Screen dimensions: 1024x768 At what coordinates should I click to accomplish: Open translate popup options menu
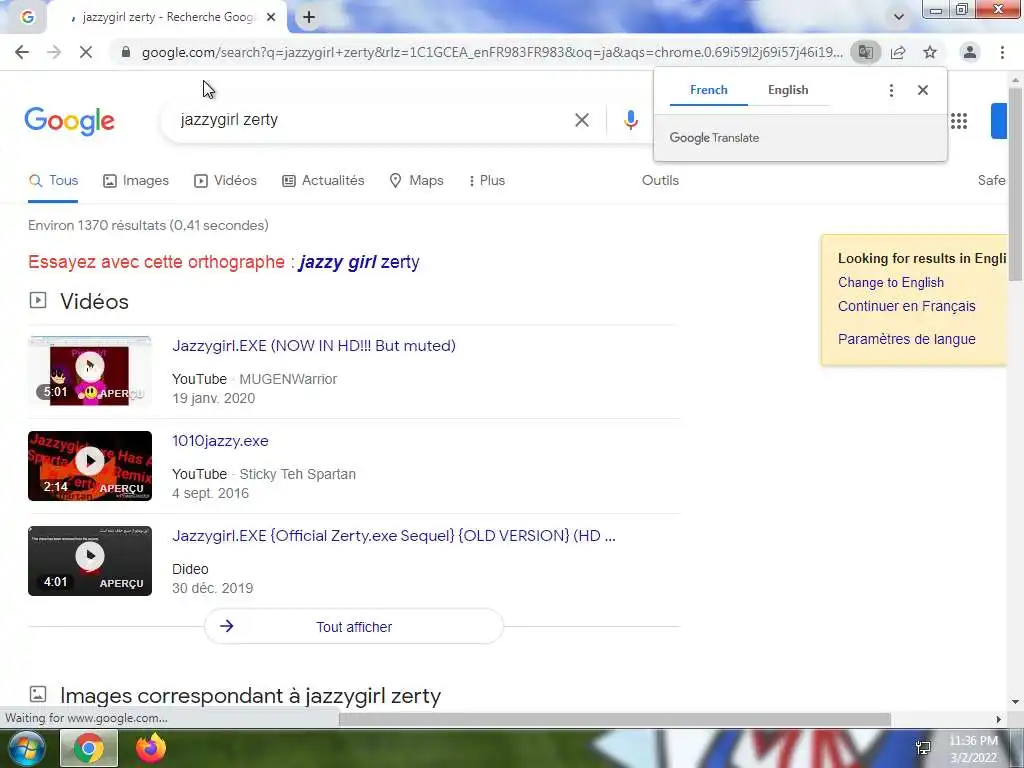point(891,90)
